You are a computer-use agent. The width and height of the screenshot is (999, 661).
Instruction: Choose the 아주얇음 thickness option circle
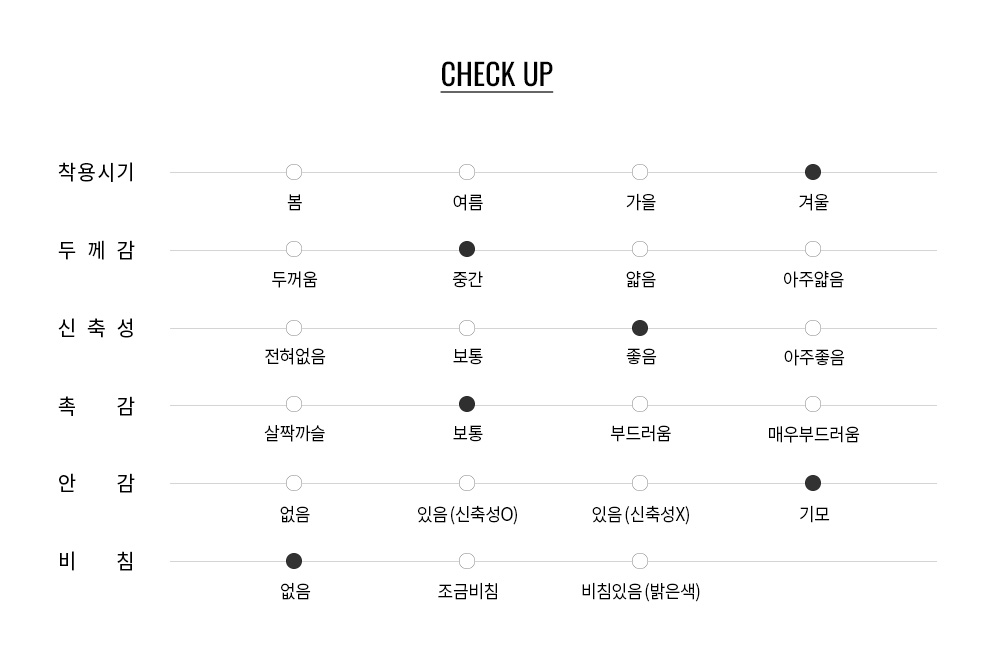click(x=813, y=249)
